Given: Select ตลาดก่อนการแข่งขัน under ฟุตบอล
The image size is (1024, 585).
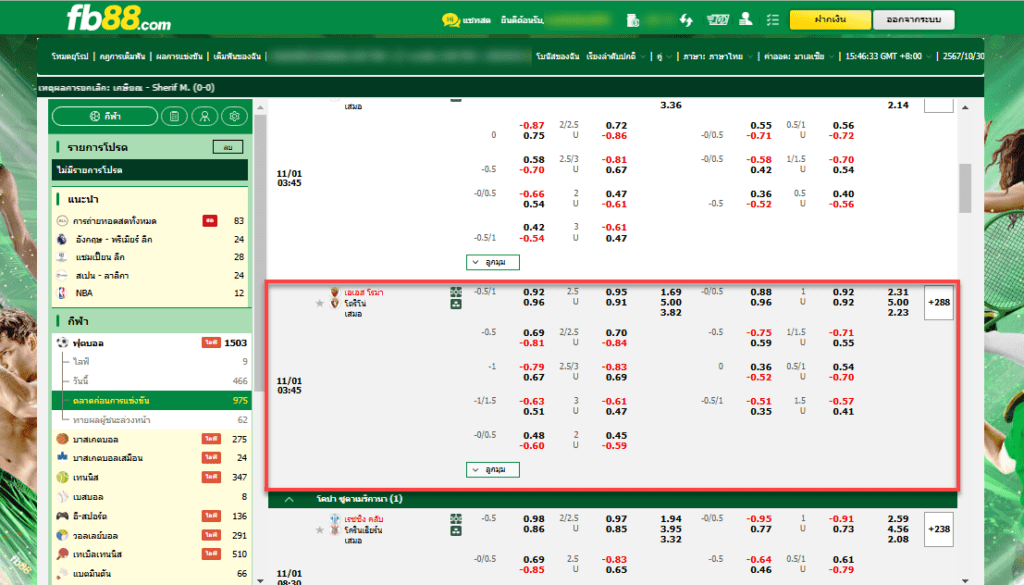Looking at the screenshot, I should [x=152, y=400].
